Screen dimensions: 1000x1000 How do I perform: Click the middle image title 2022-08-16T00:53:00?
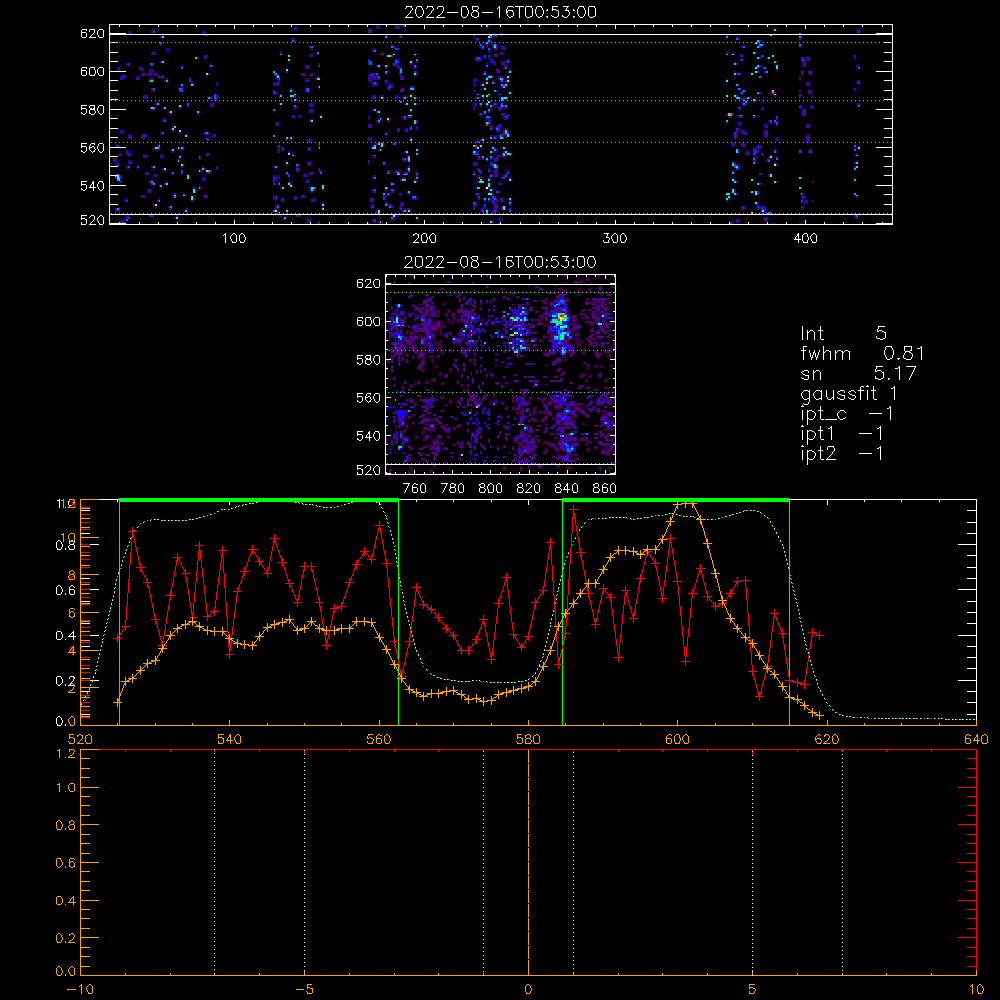[500, 262]
